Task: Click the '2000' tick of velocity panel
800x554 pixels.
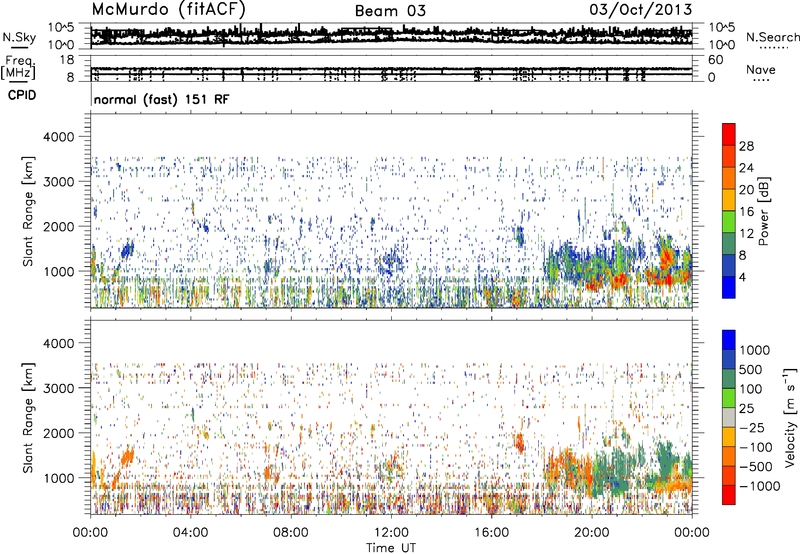Action: [59, 433]
